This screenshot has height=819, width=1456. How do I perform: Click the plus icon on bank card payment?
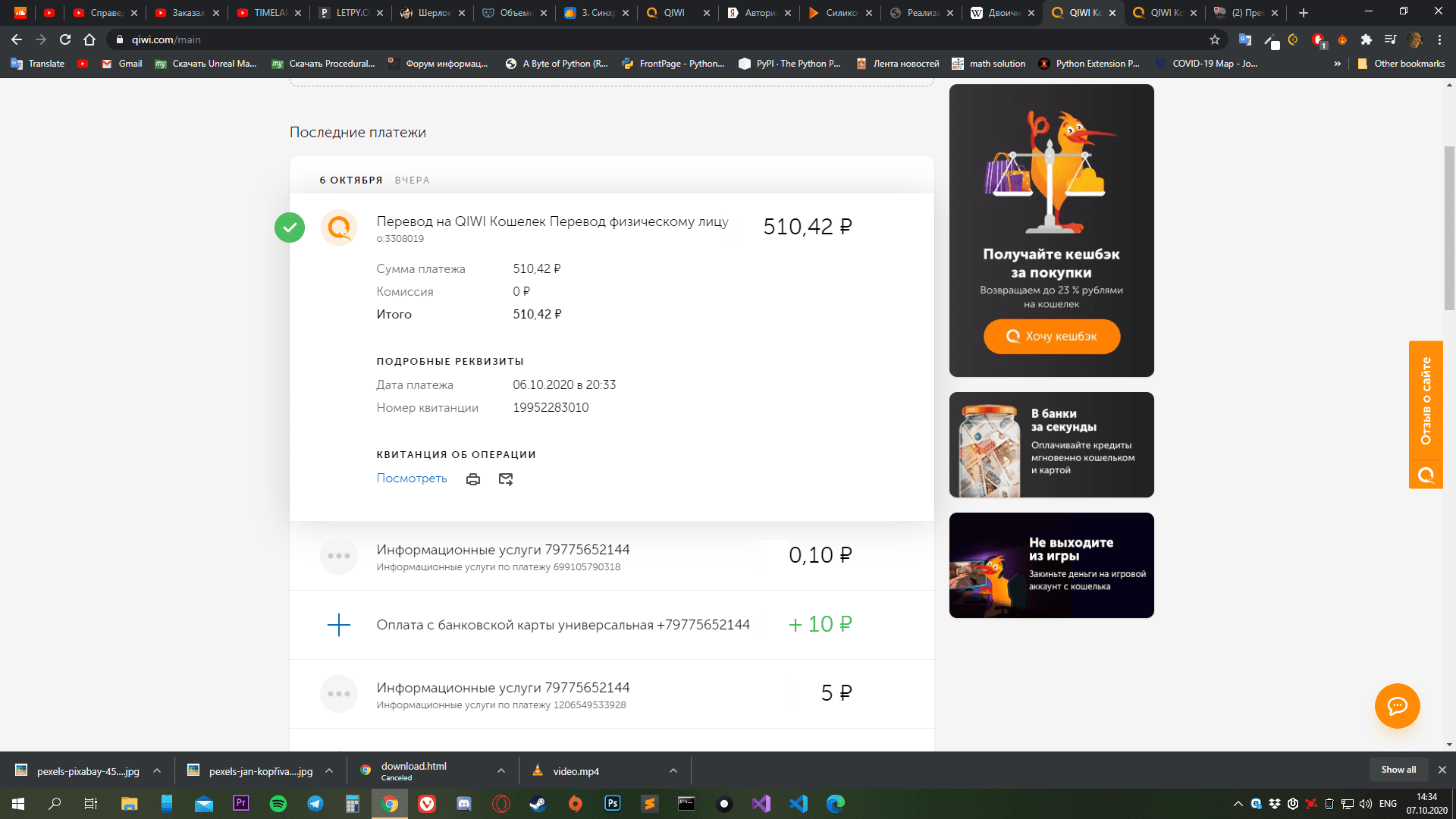(339, 625)
